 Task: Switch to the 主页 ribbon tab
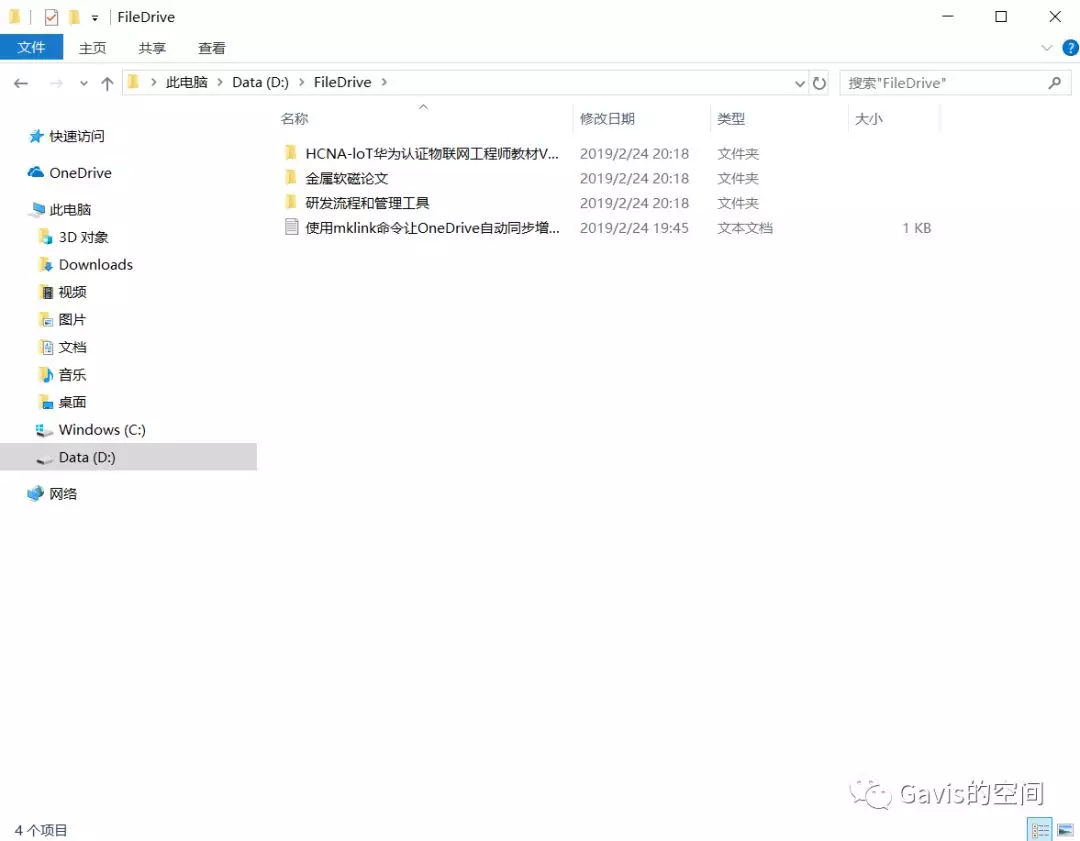[x=92, y=48]
